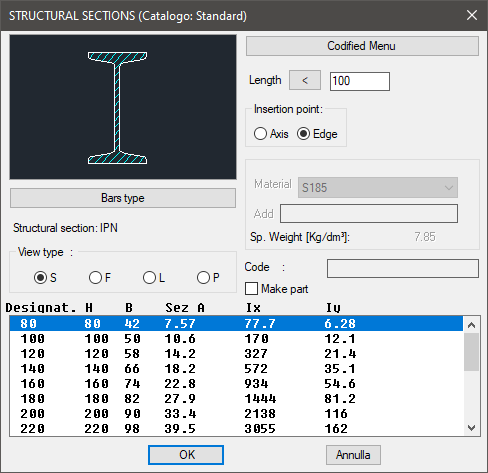Close the Structural Sections dialog
This screenshot has height=473, width=488.
click(472, 15)
